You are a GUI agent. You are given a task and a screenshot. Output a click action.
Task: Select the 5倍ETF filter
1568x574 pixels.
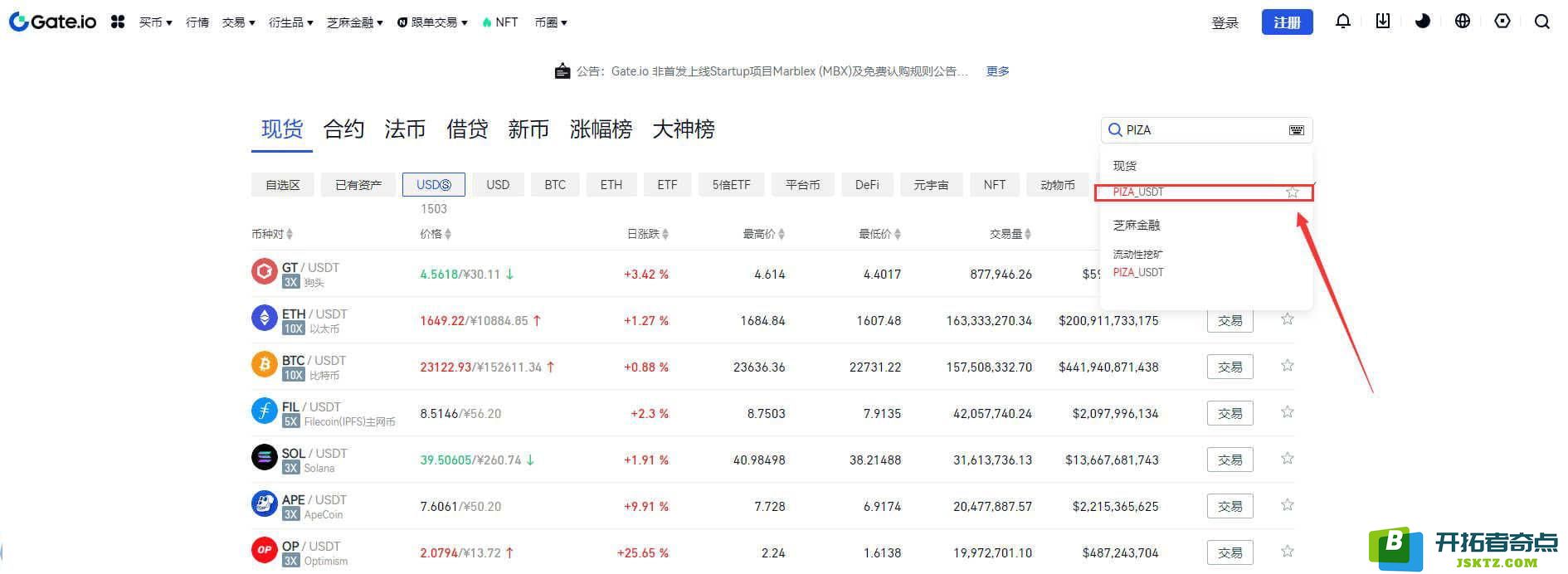(732, 185)
